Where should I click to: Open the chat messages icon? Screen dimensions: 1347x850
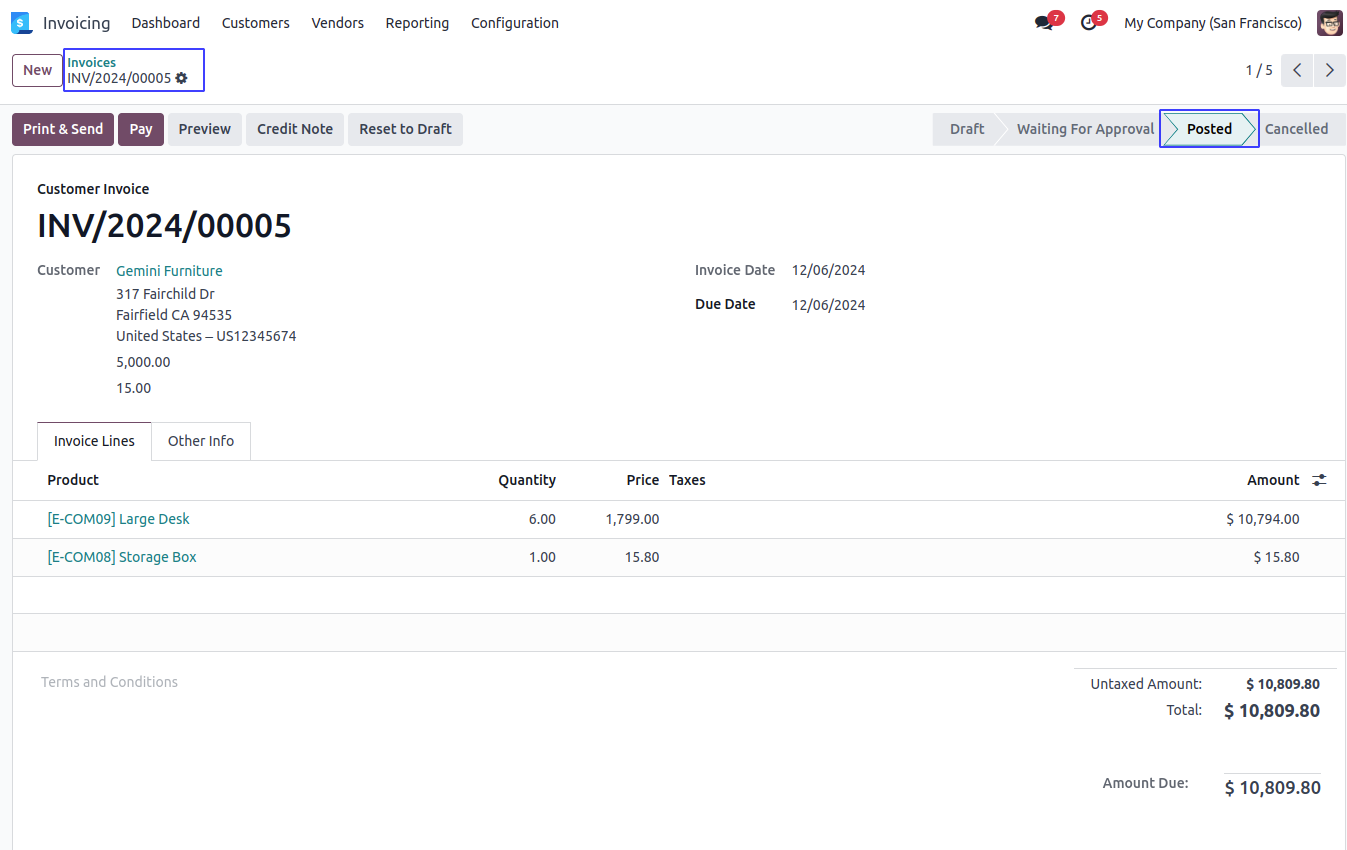point(1044,23)
